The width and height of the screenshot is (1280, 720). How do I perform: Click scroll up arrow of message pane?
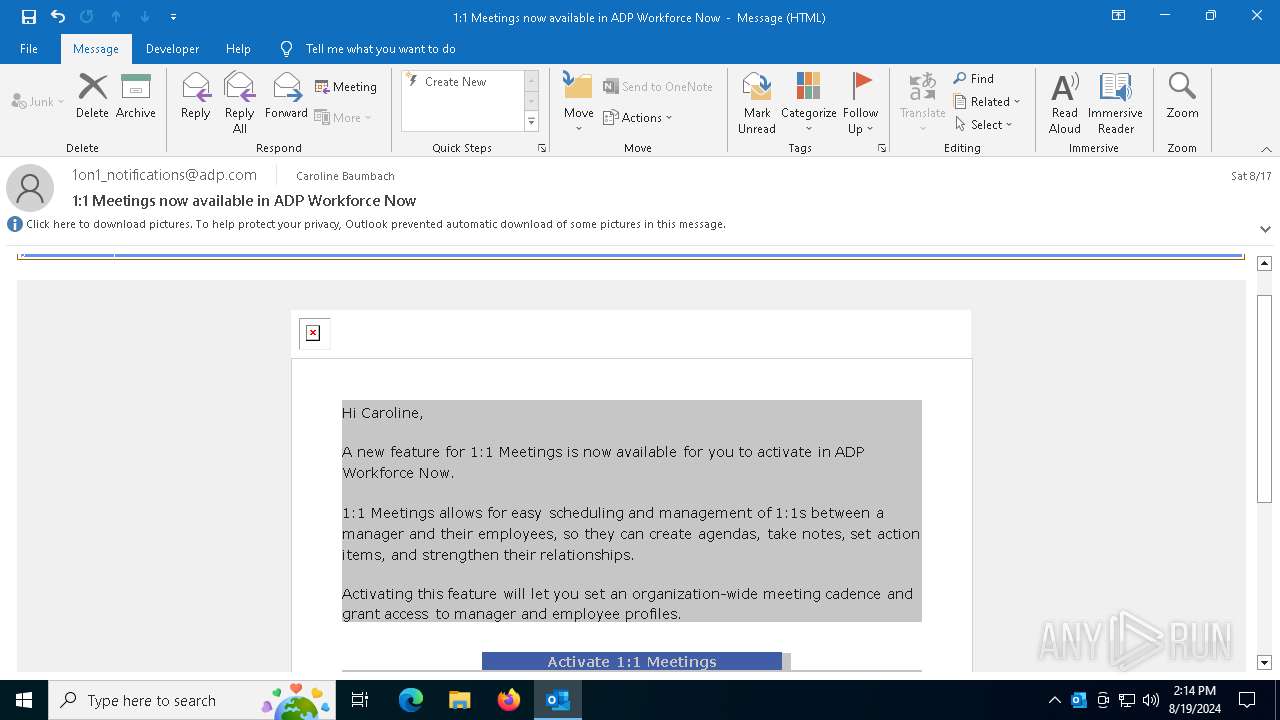(x=1264, y=263)
